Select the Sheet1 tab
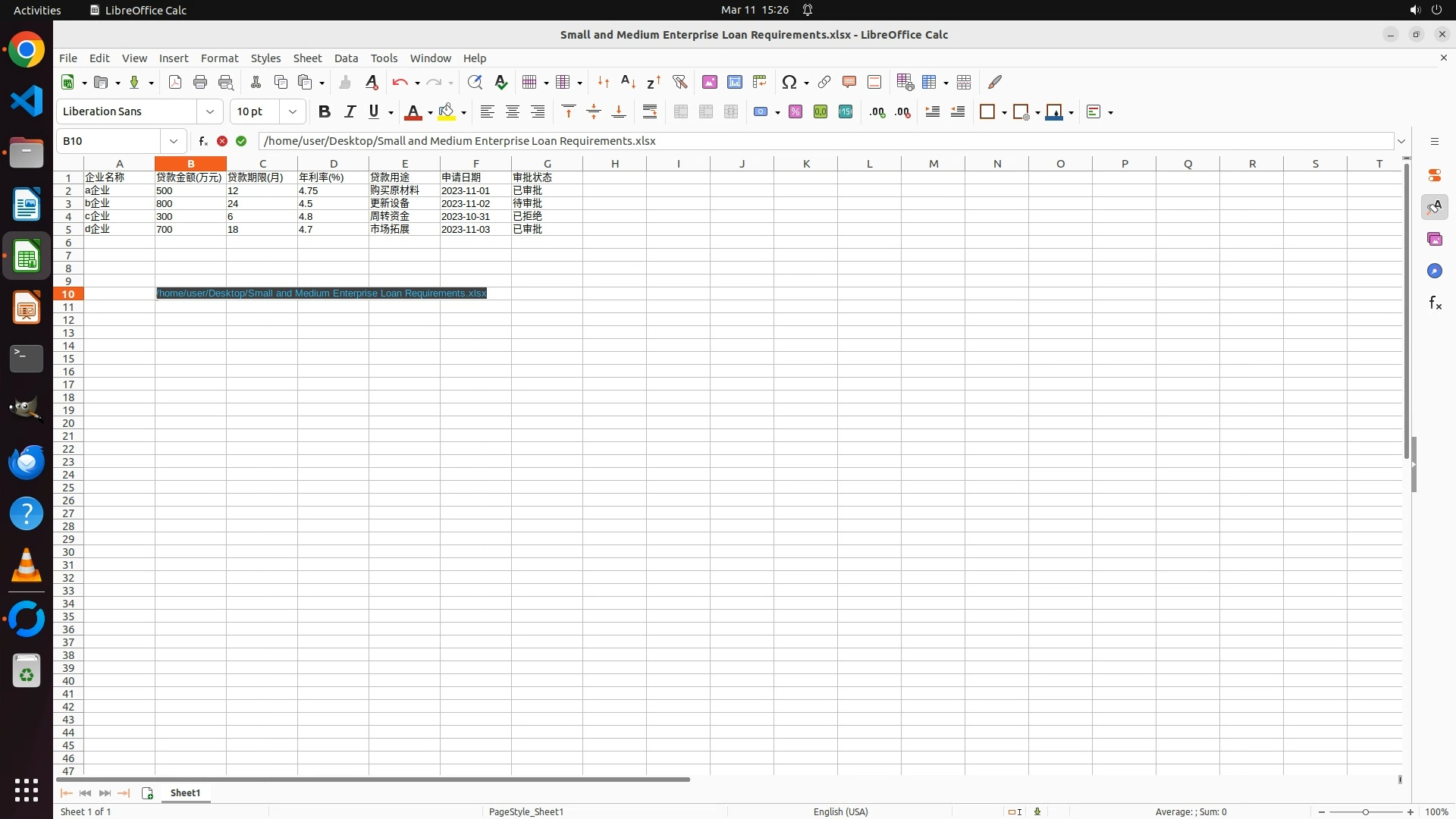The height and width of the screenshot is (819, 1456). [x=185, y=792]
